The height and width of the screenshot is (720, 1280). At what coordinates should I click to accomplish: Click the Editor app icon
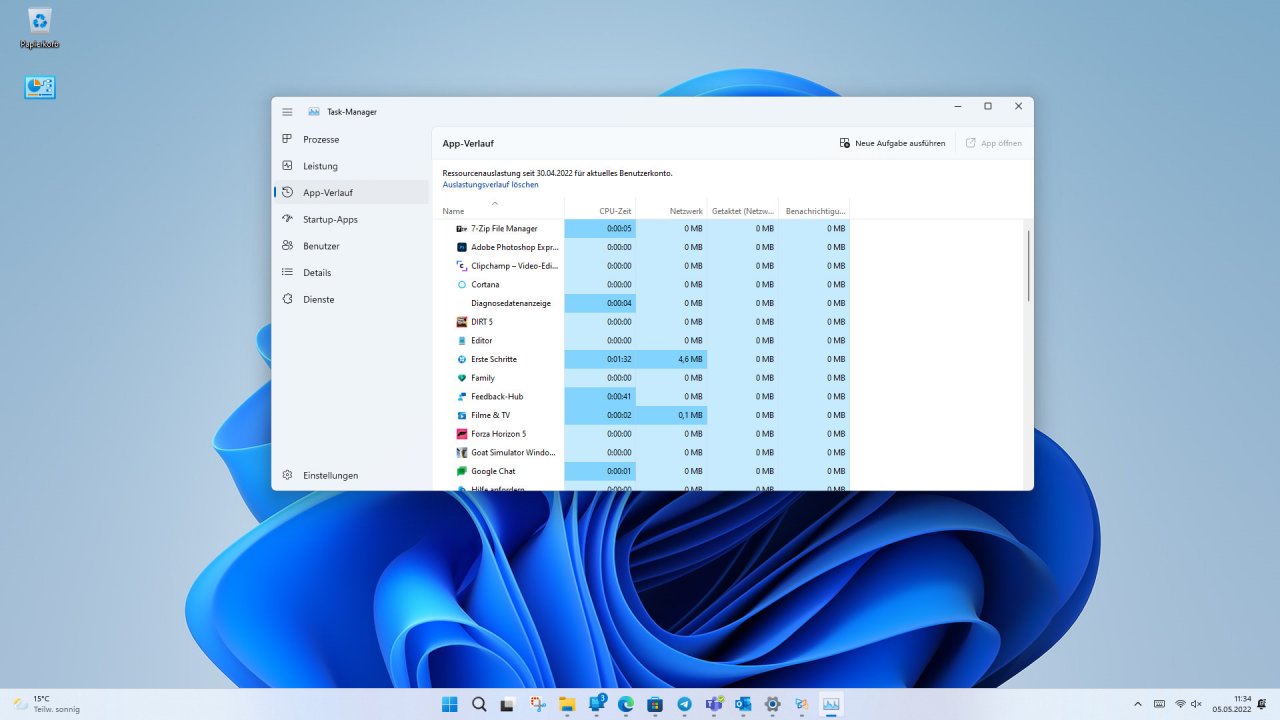tap(462, 341)
